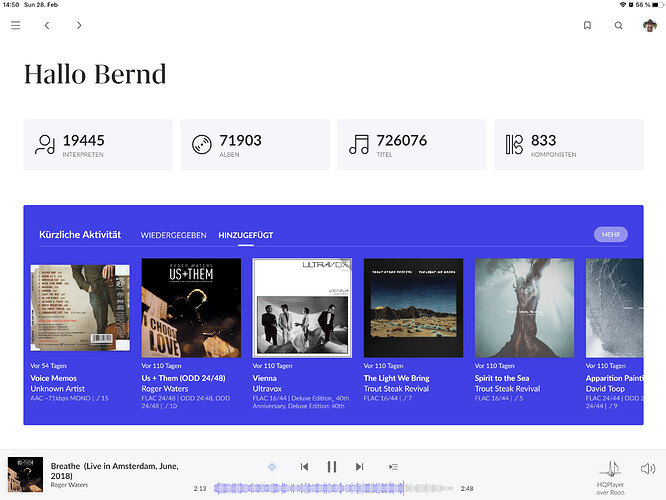
Task: Open Us + Them album cover
Action: point(191,308)
